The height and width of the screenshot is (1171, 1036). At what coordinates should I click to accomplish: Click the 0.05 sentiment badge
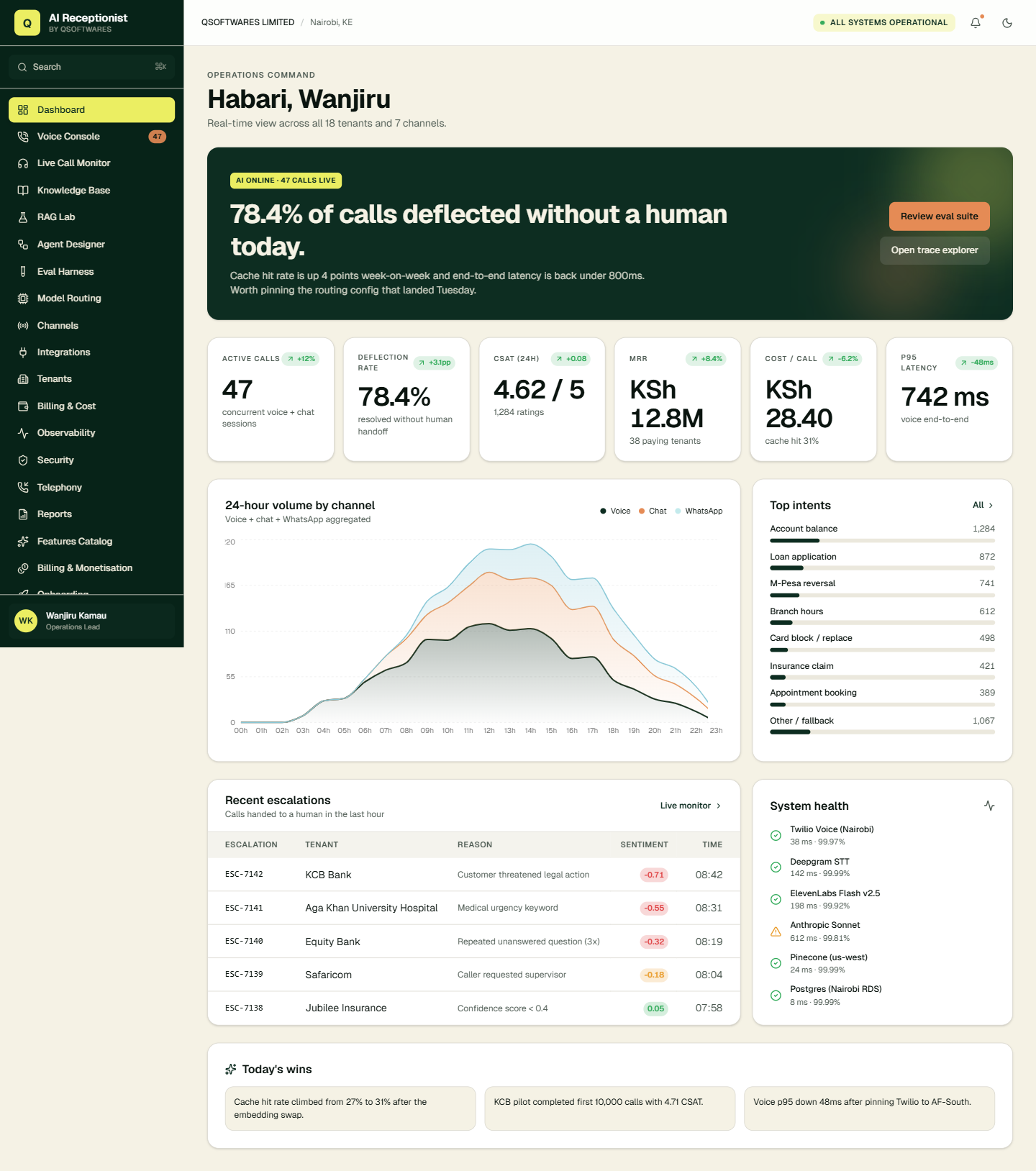pyautogui.click(x=655, y=1008)
